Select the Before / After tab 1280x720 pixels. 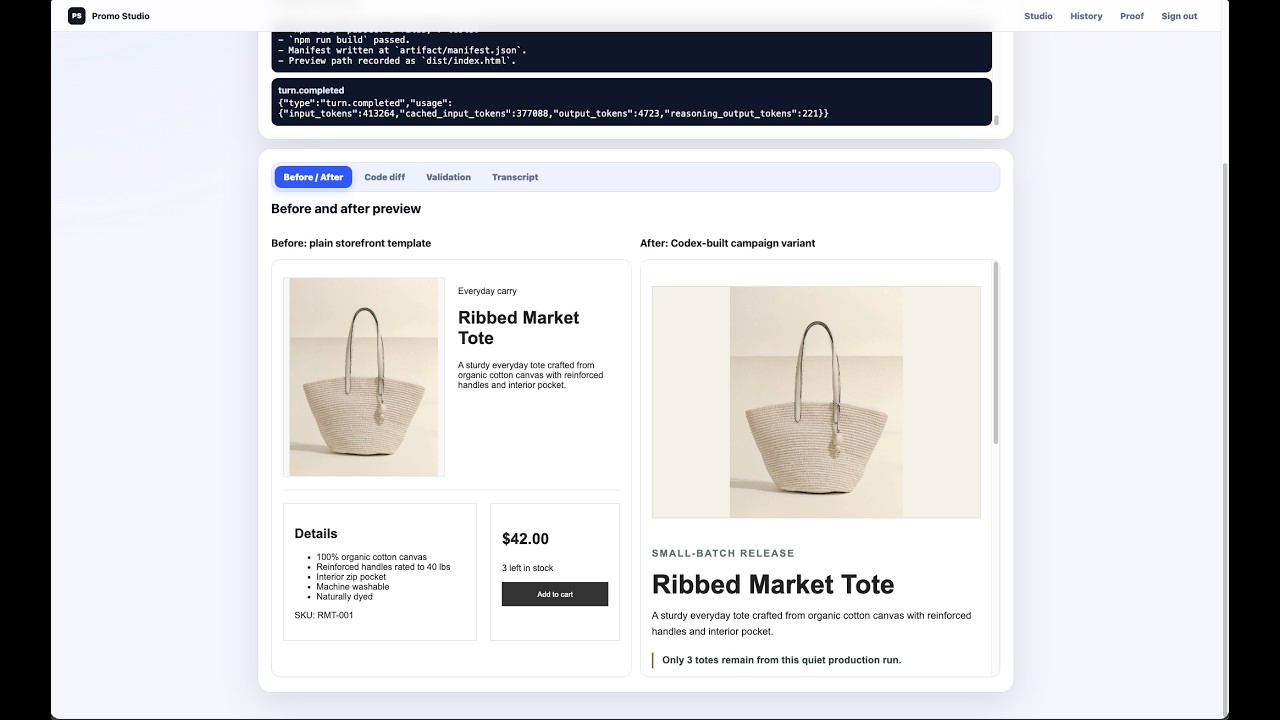(313, 177)
